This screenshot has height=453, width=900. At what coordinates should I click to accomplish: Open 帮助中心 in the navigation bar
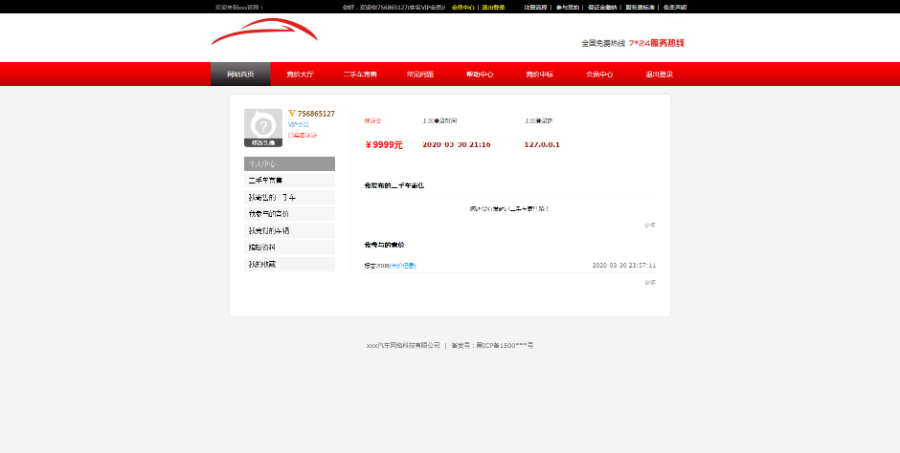(x=480, y=74)
